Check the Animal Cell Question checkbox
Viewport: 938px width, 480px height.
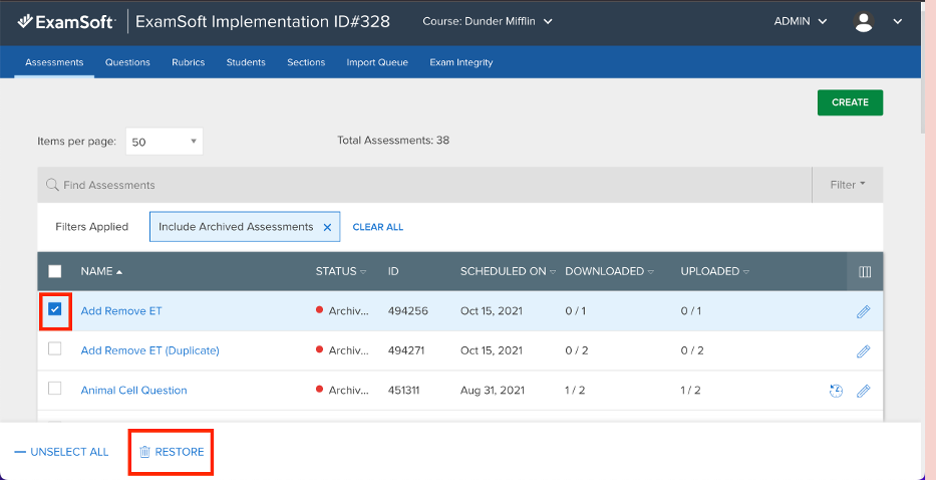point(54,389)
